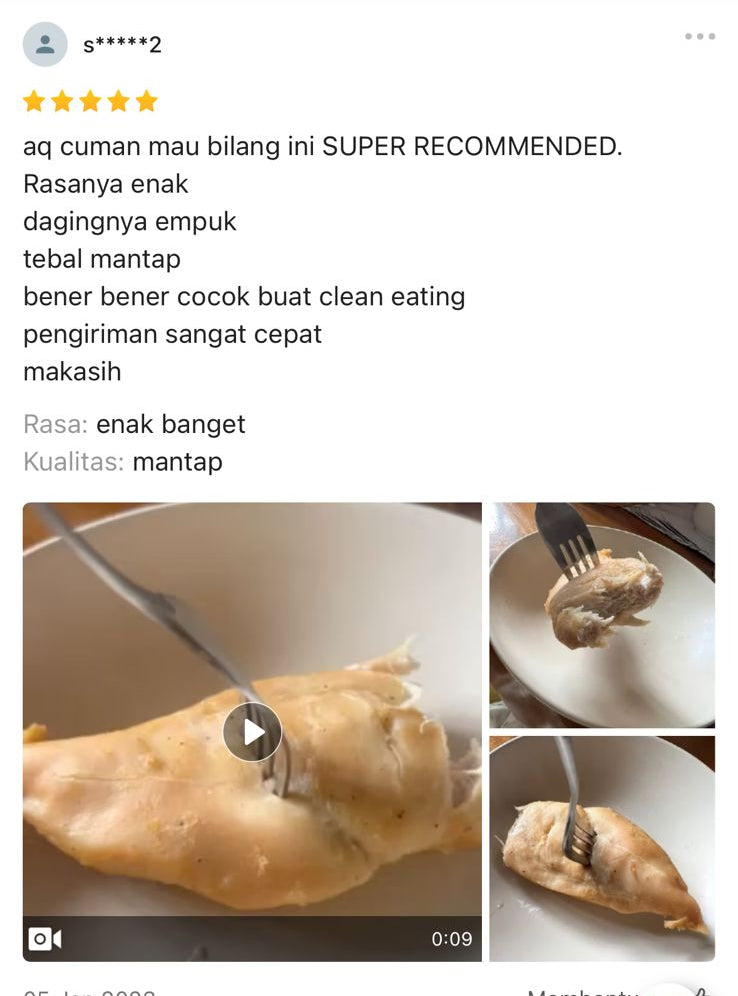The height and width of the screenshot is (996, 738).
Task: Click the fifth rating star
Action: click(147, 101)
